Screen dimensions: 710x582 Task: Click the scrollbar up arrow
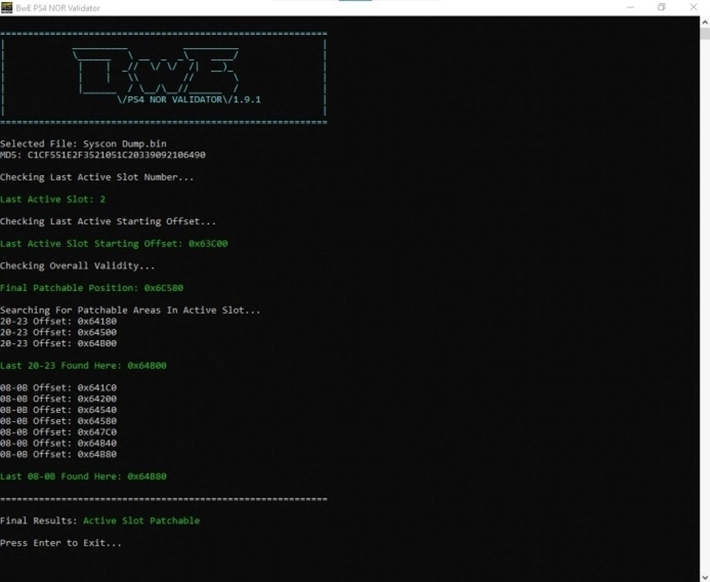click(x=705, y=22)
